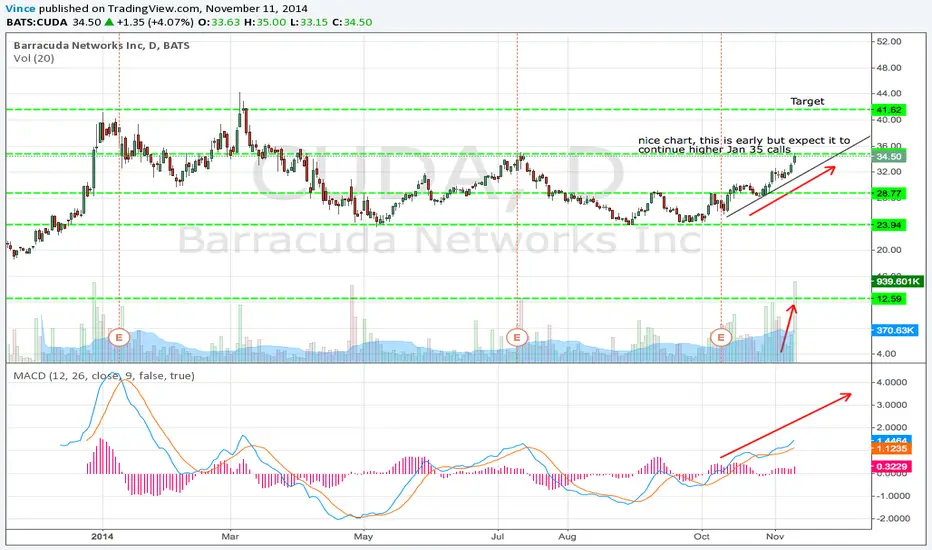This screenshot has width=932, height=550.
Task: Click the 32.00 price axis tick
Action: pyautogui.click(x=889, y=172)
